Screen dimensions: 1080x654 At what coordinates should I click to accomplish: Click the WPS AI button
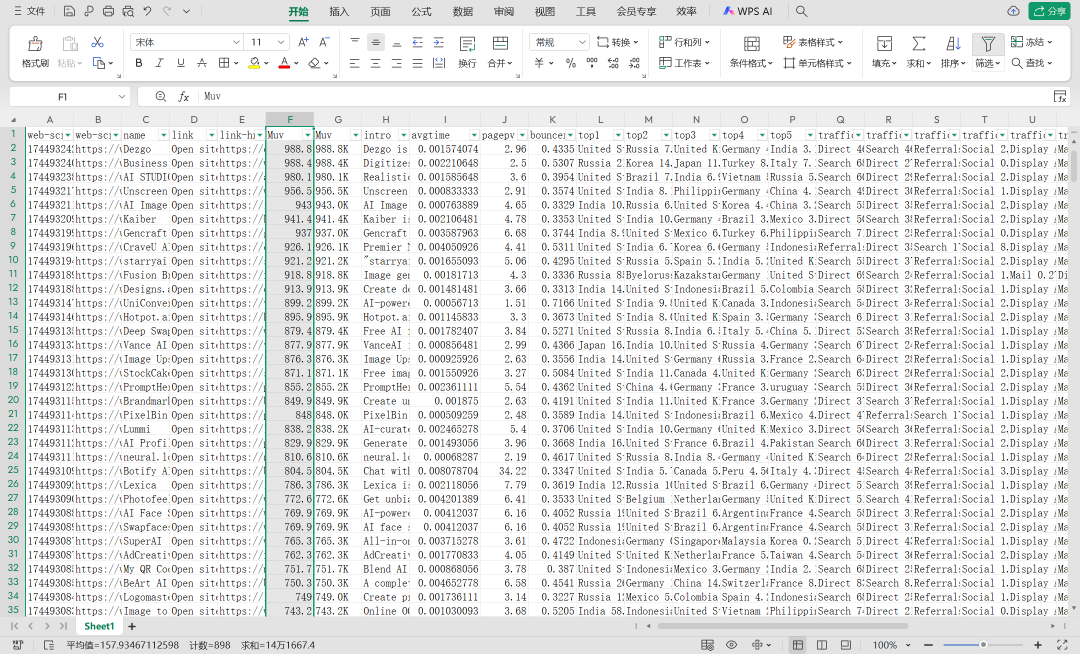(x=747, y=11)
